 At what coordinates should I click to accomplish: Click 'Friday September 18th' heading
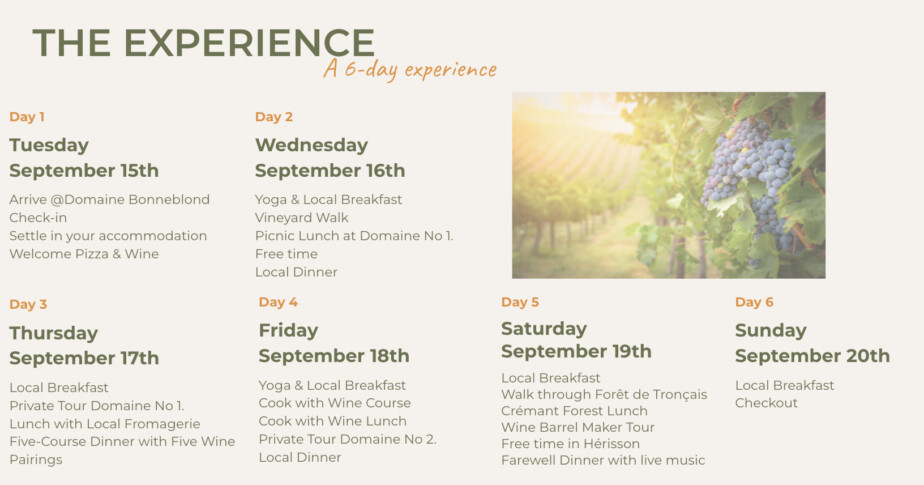coord(334,343)
